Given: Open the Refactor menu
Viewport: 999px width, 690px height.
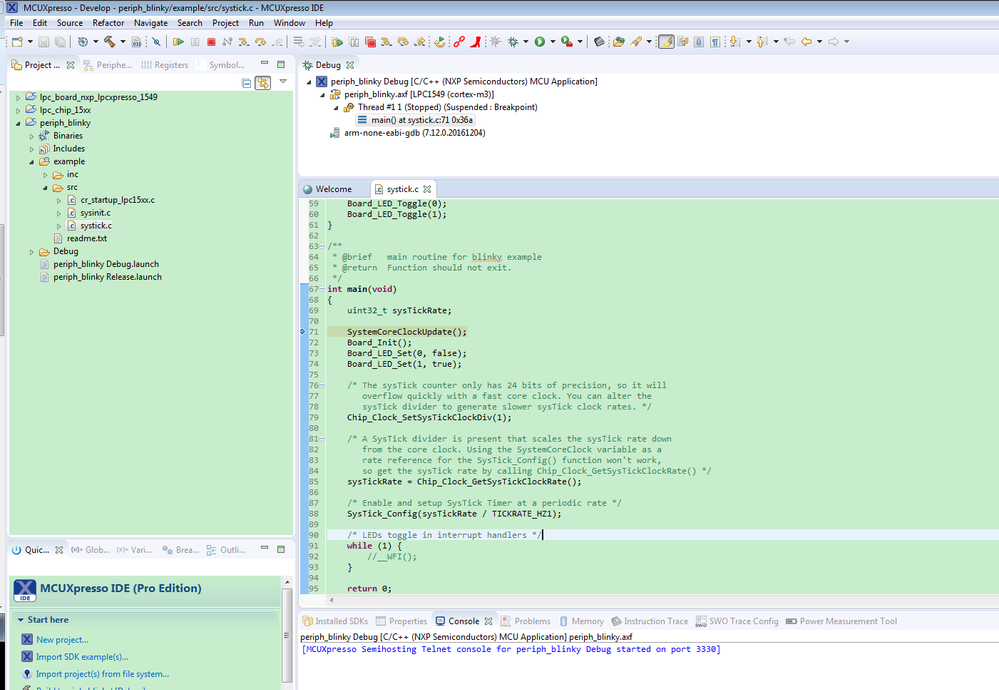Looking at the screenshot, I should [x=108, y=22].
